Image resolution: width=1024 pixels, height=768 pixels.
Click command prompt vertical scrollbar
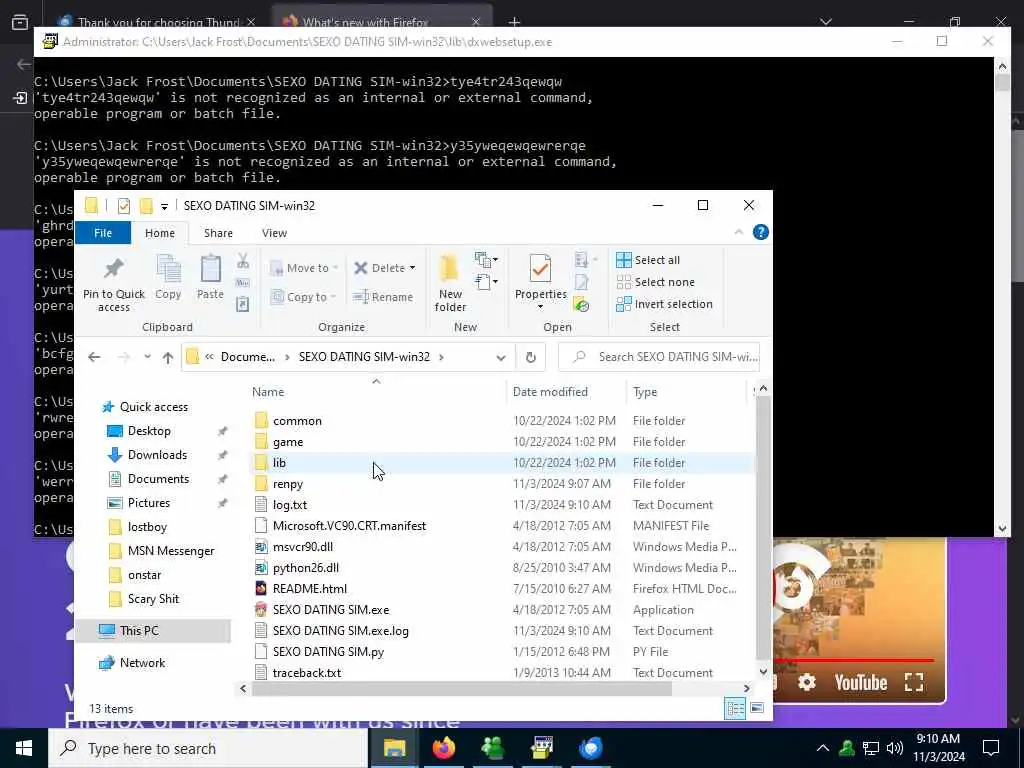tap(1002, 83)
